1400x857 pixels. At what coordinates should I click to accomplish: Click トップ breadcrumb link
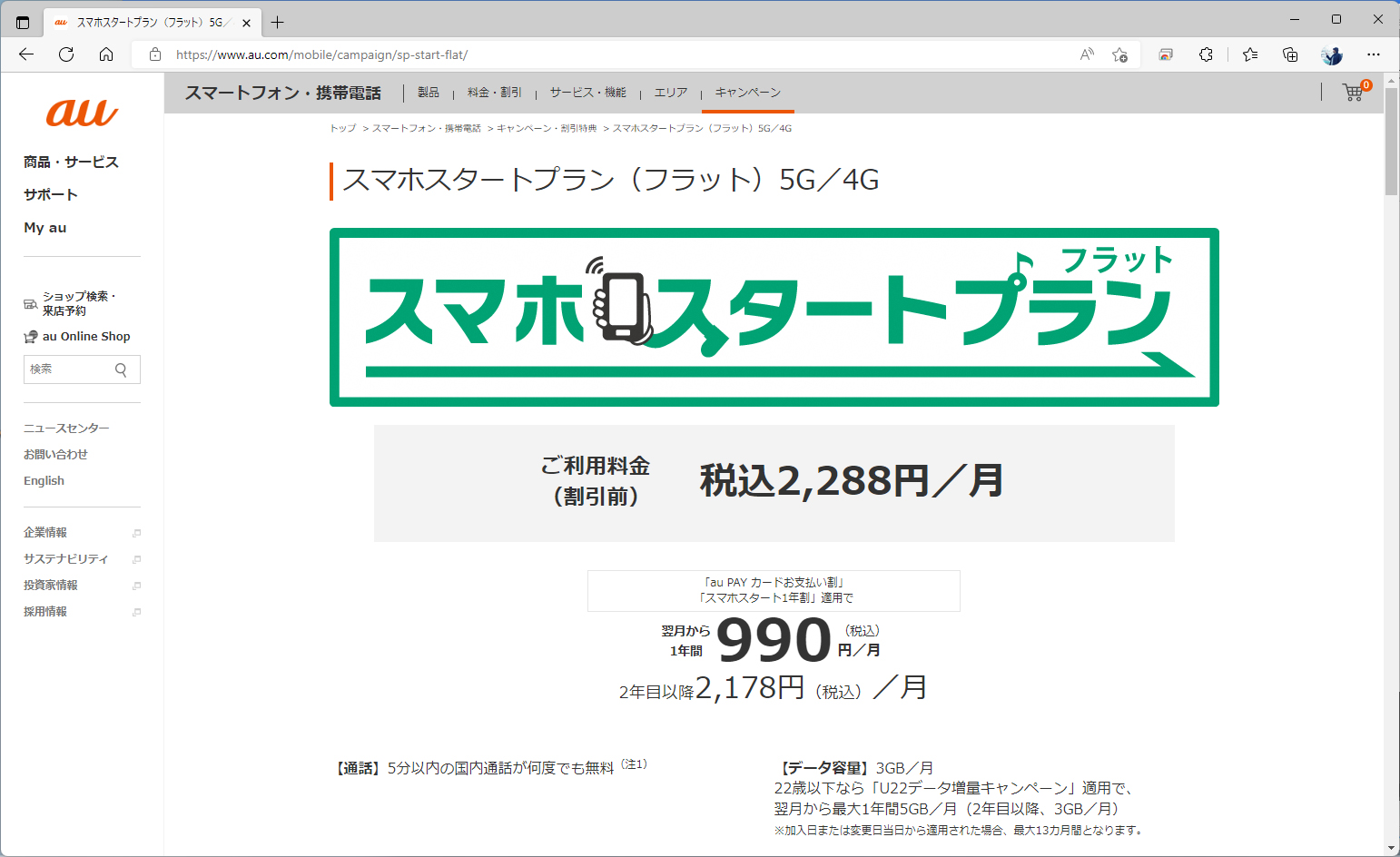[342, 128]
